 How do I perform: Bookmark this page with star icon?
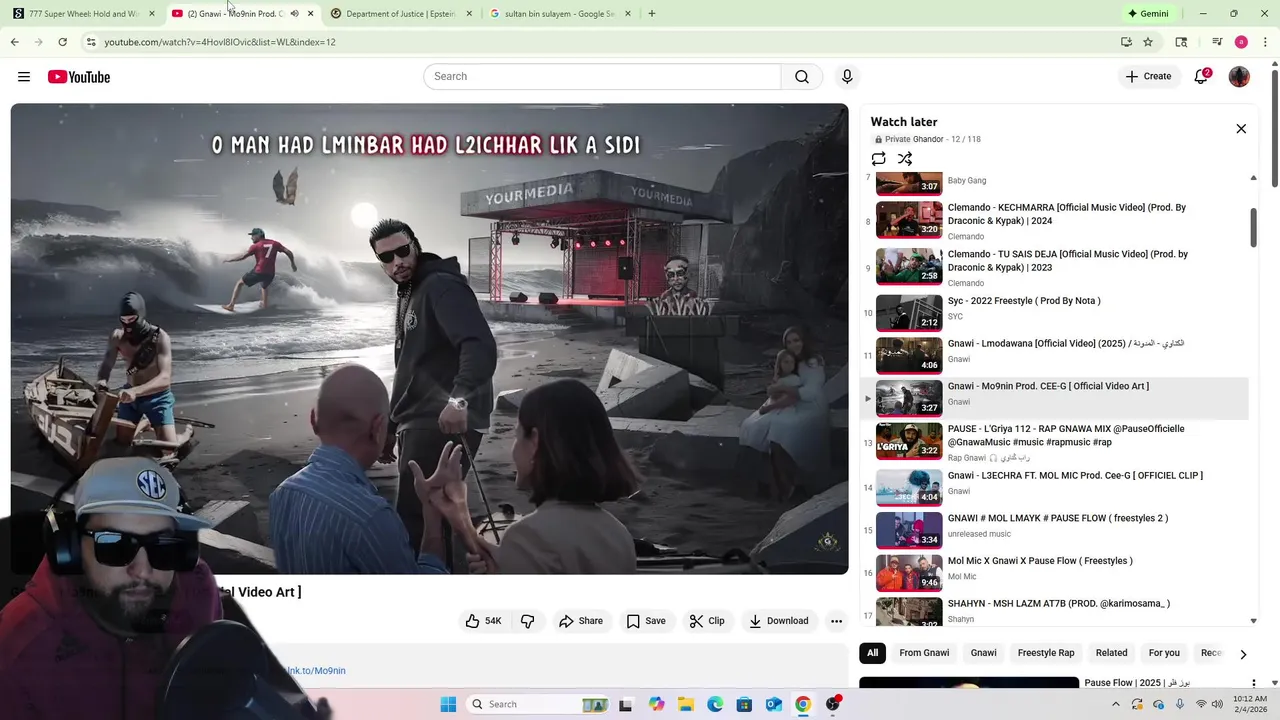(1148, 42)
